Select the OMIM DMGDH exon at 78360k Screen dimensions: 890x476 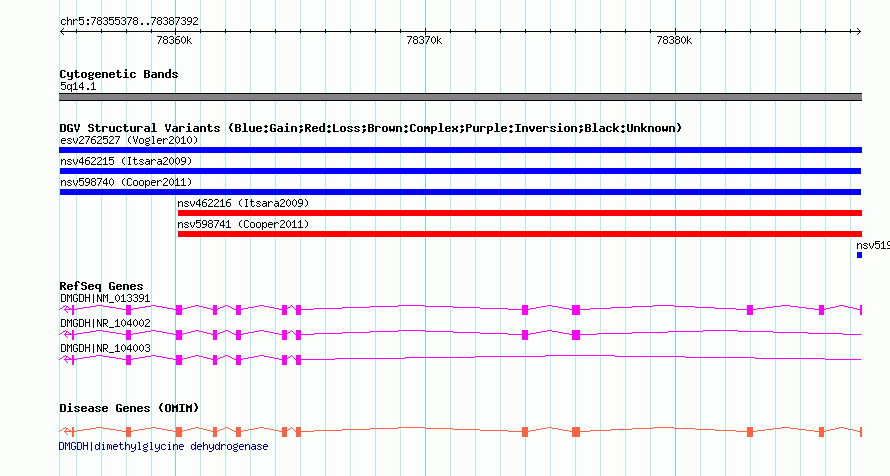179,432
